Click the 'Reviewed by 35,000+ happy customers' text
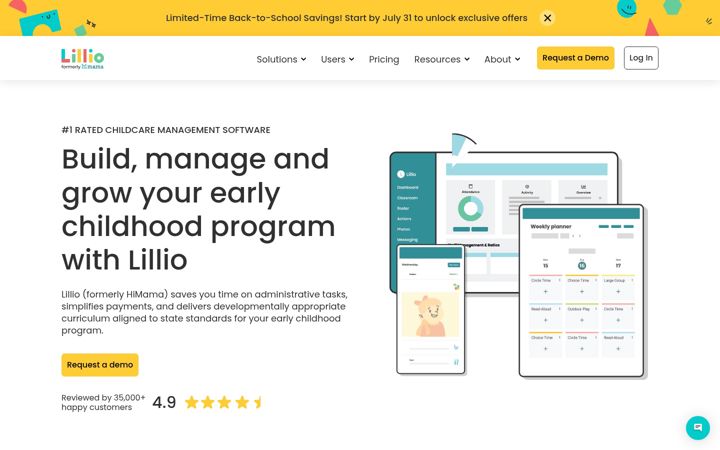Screen dimensions: 720x450 [103, 402]
